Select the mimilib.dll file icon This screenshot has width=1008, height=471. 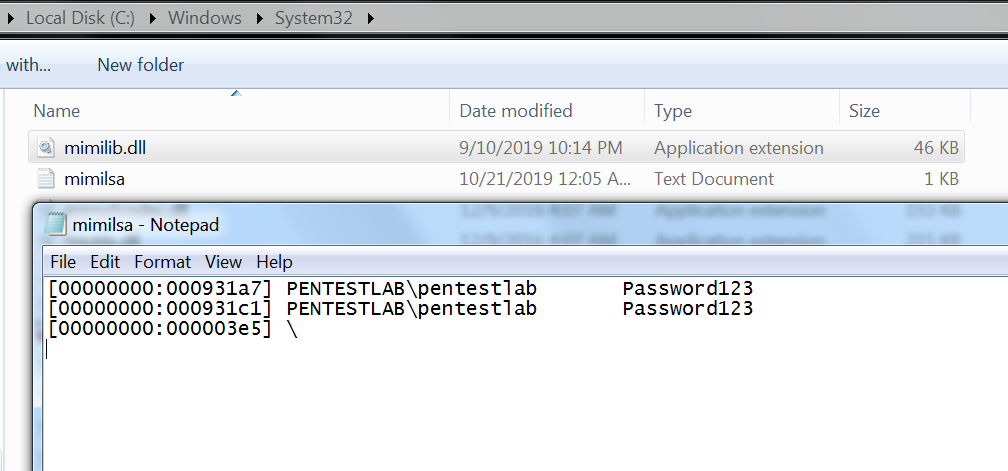[47, 148]
